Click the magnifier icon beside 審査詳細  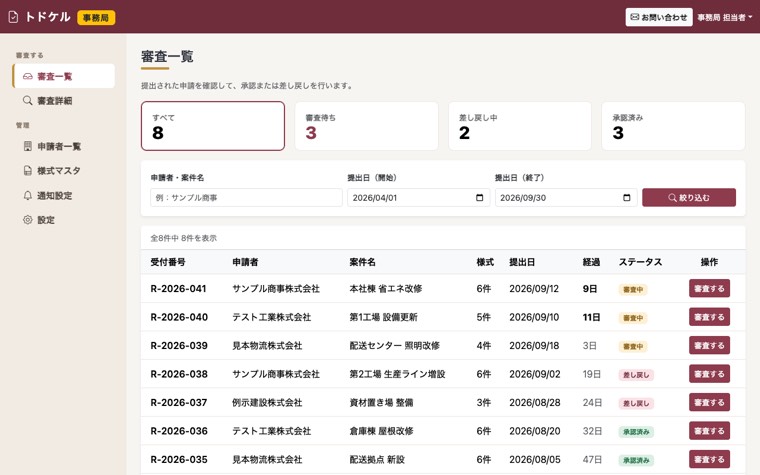[x=28, y=100]
